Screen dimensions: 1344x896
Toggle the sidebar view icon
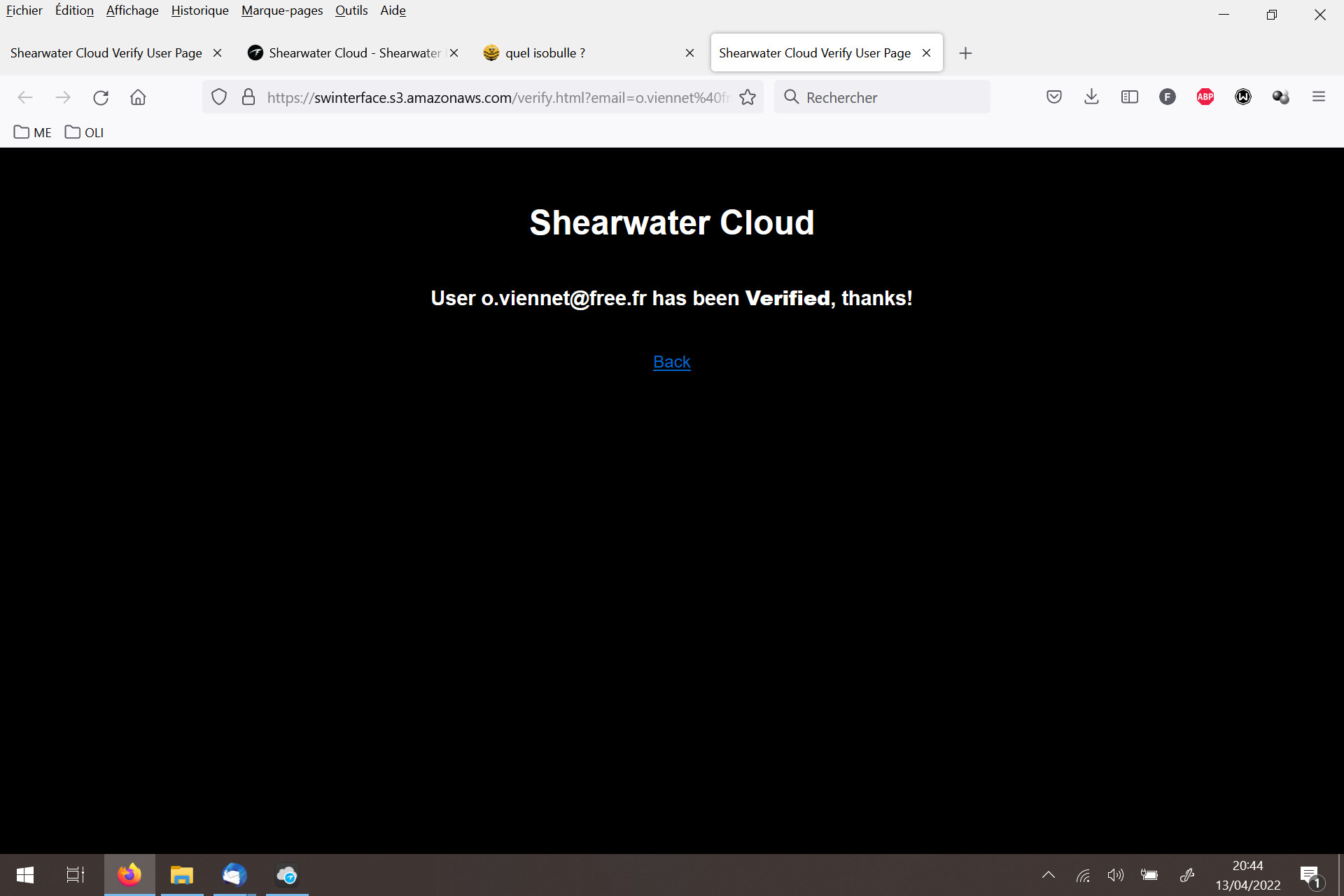[x=1130, y=97]
